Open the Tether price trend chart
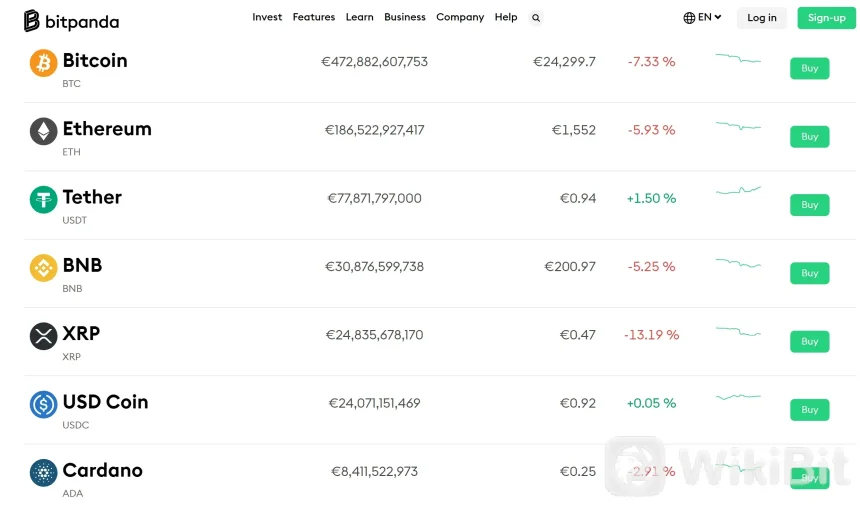 pos(738,190)
